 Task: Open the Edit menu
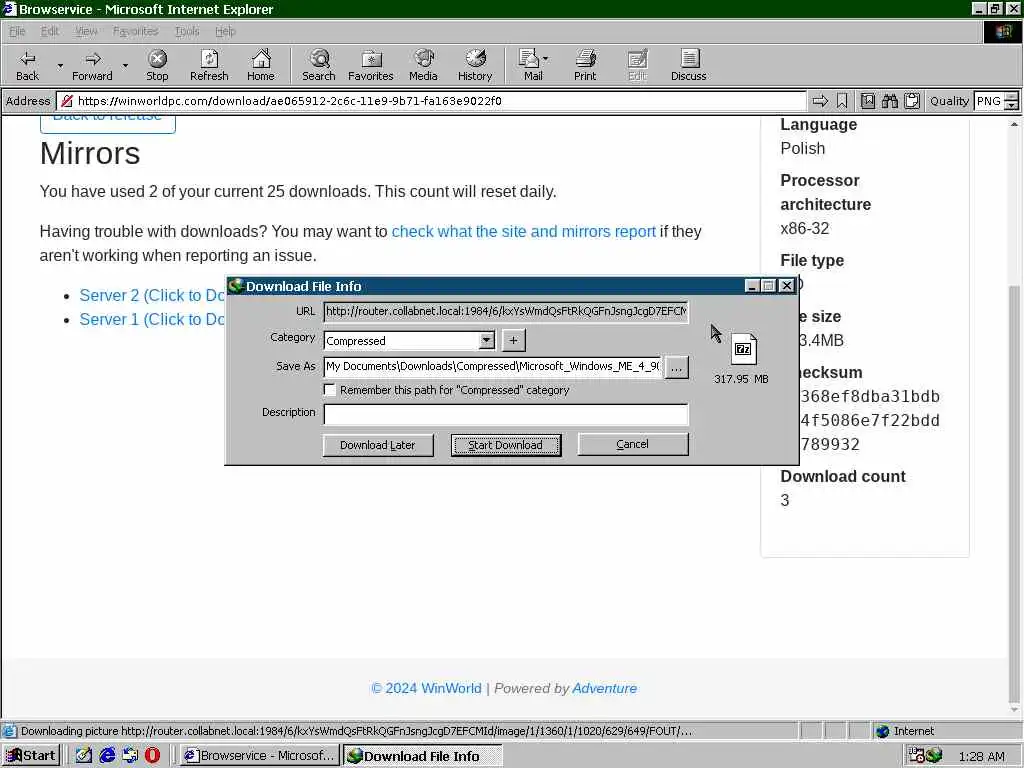pos(50,31)
